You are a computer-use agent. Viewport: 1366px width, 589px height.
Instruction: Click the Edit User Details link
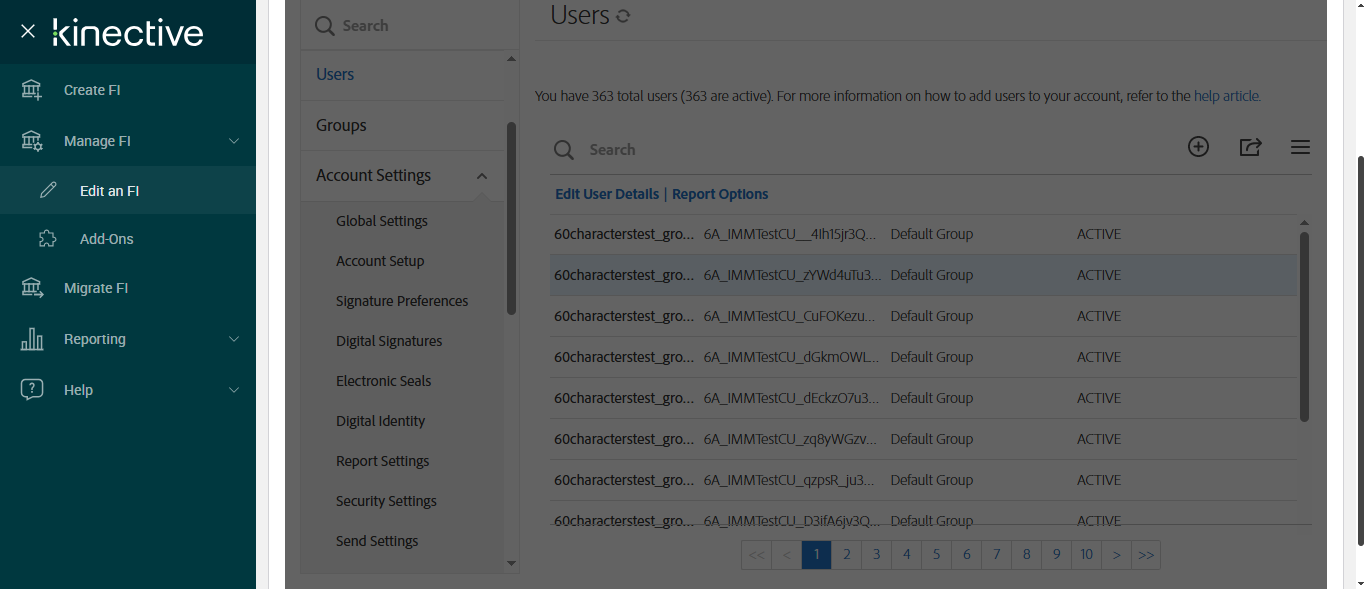pos(607,194)
